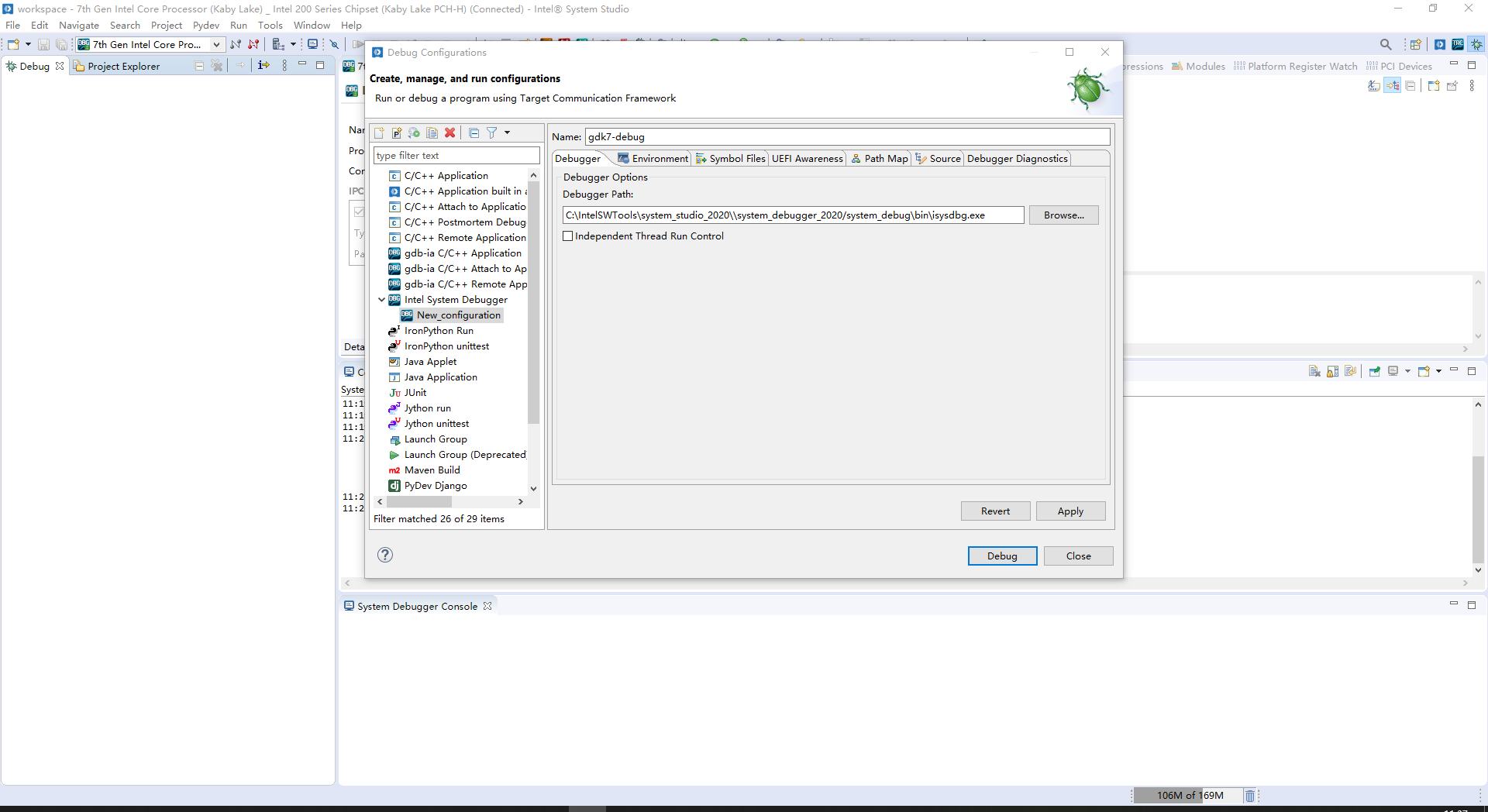Duplicate the selected launch configuration

(432, 133)
